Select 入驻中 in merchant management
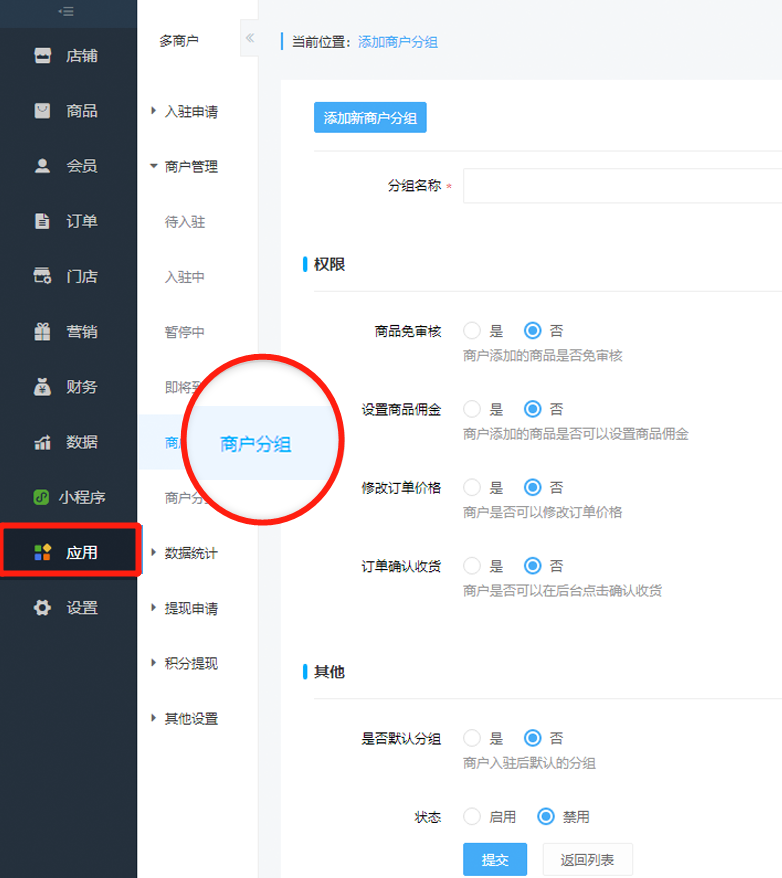782x878 pixels. pyautogui.click(x=185, y=277)
